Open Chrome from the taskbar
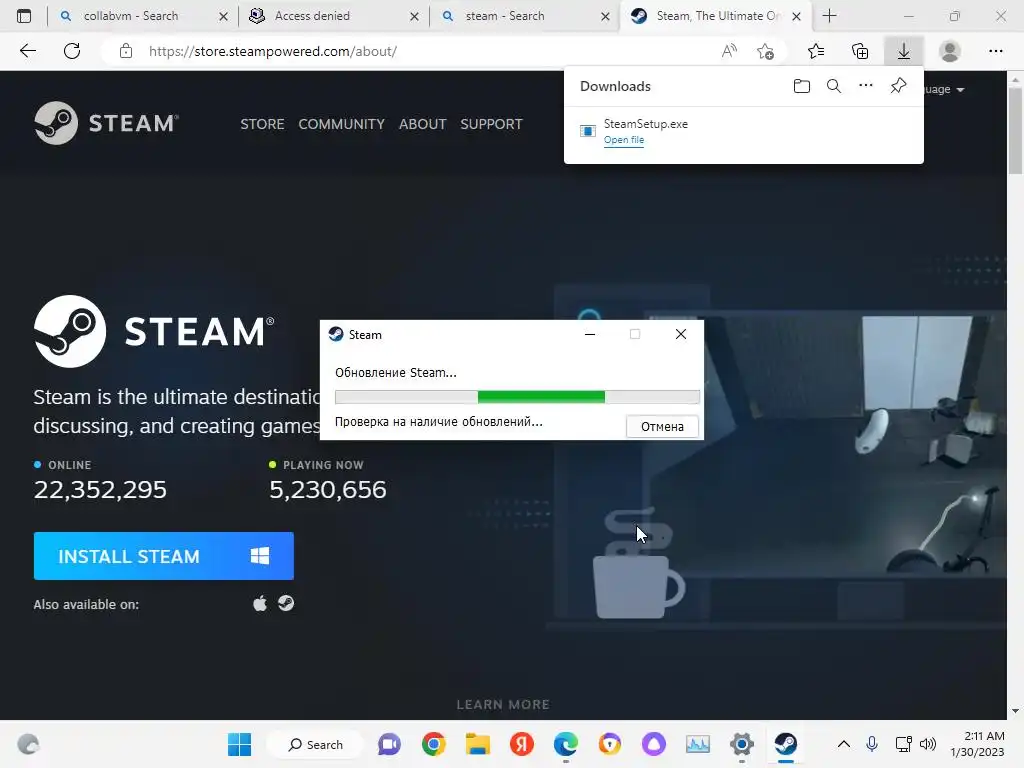The height and width of the screenshot is (768, 1024). 434,744
